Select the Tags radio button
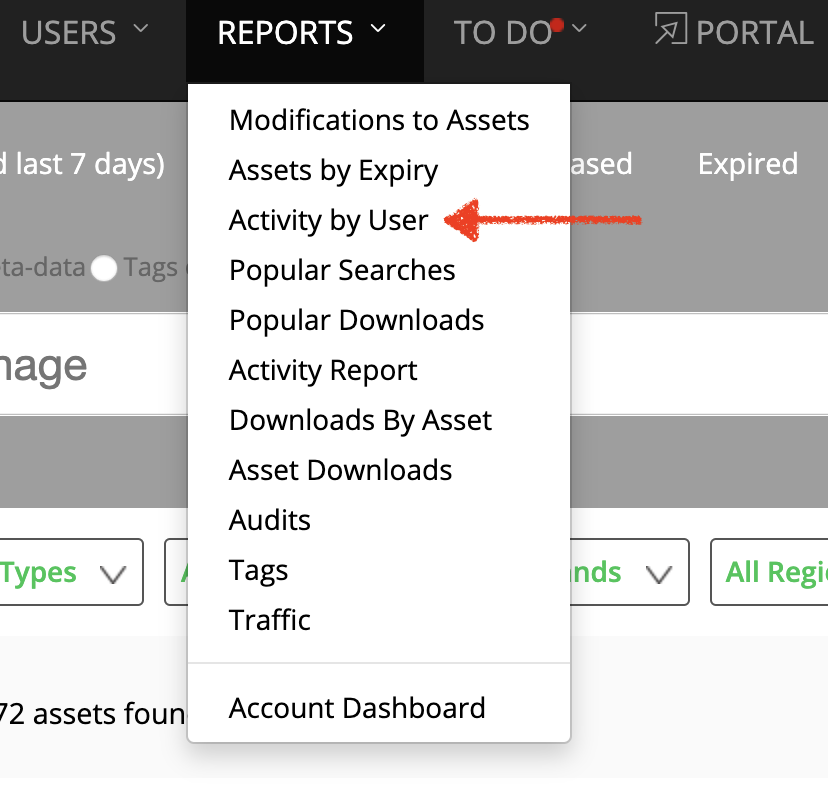The width and height of the screenshot is (828, 800). click(x=104, y=269)
